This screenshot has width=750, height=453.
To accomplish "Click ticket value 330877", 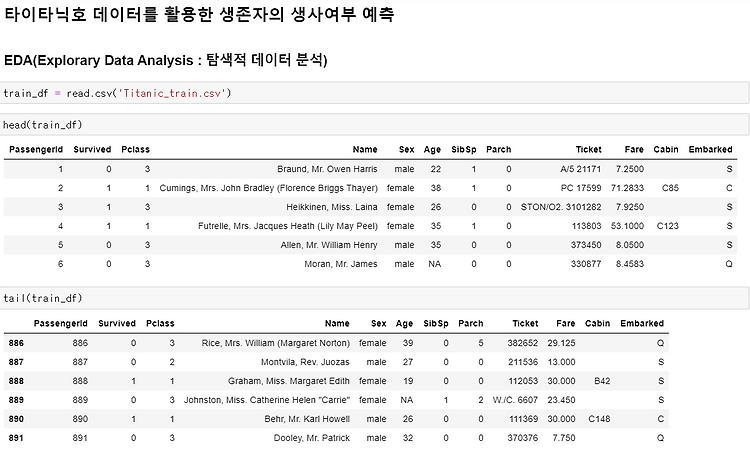I will coord(585,264).
